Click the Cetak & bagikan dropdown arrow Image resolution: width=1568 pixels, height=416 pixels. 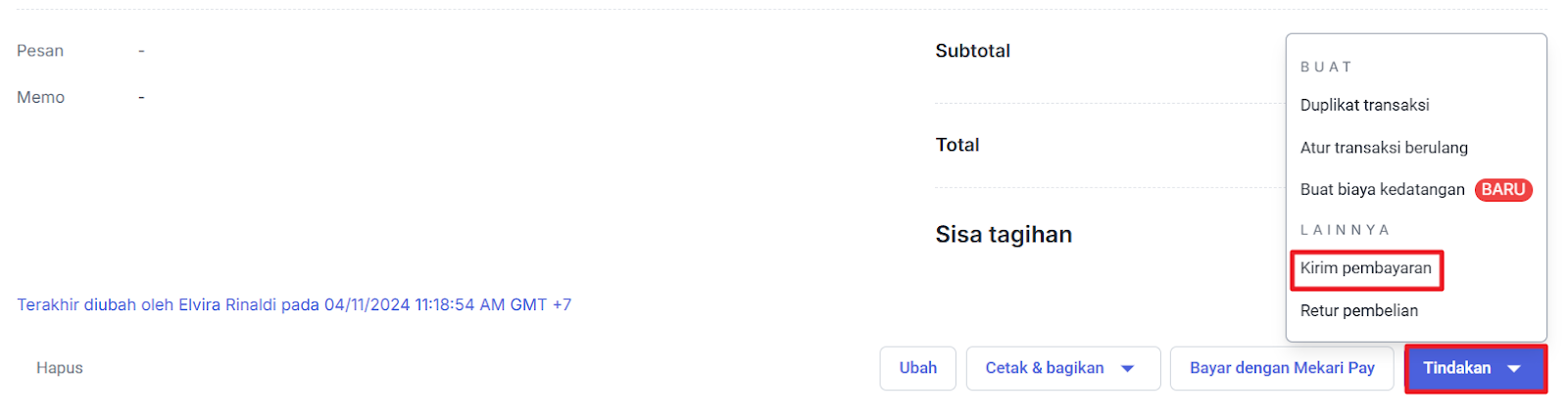pos(1127,369)
